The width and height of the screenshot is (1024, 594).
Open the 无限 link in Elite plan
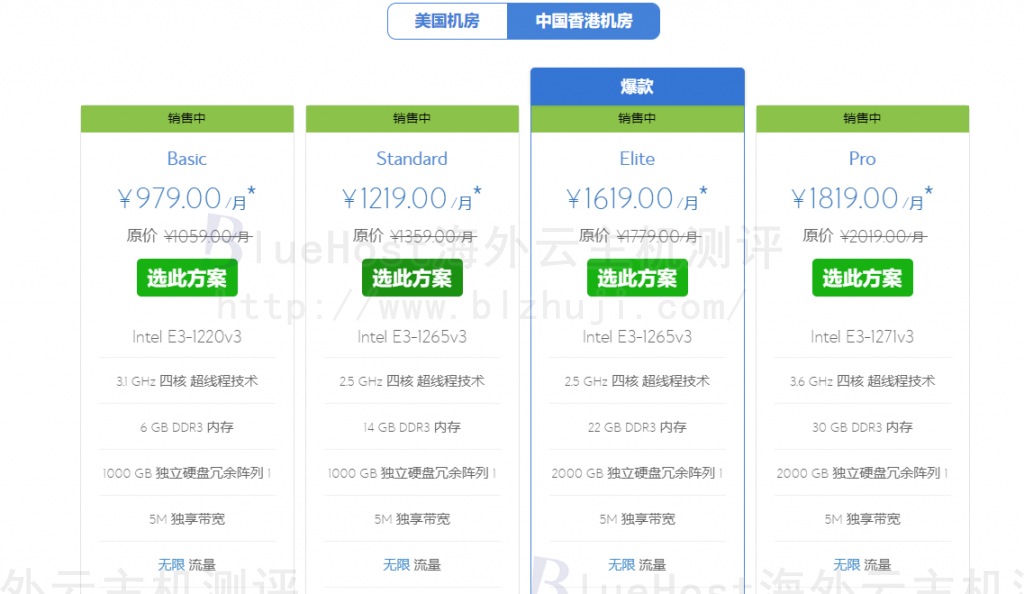(x=622, y=565)
